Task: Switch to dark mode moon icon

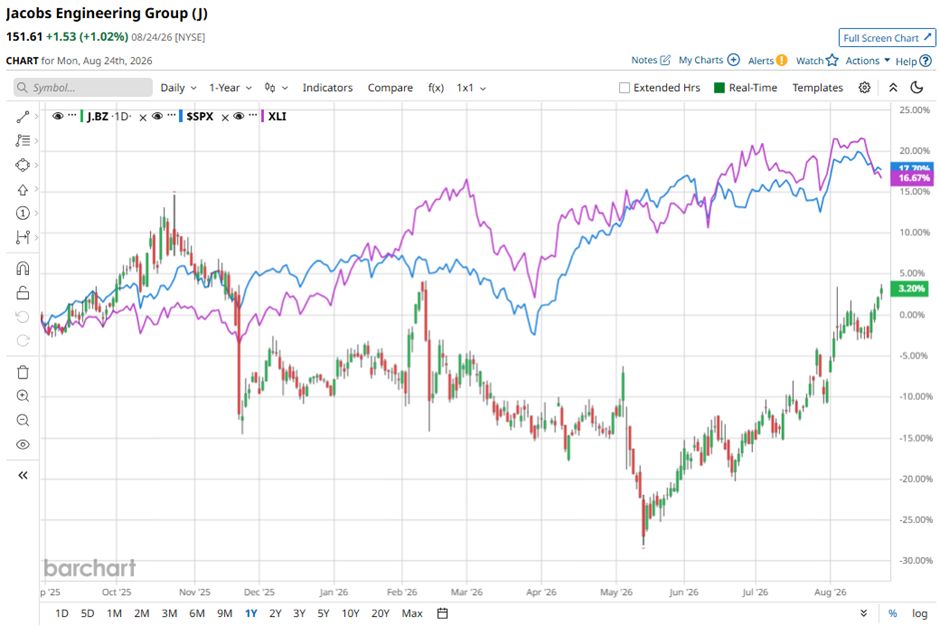Action: [x=917, y=88]
